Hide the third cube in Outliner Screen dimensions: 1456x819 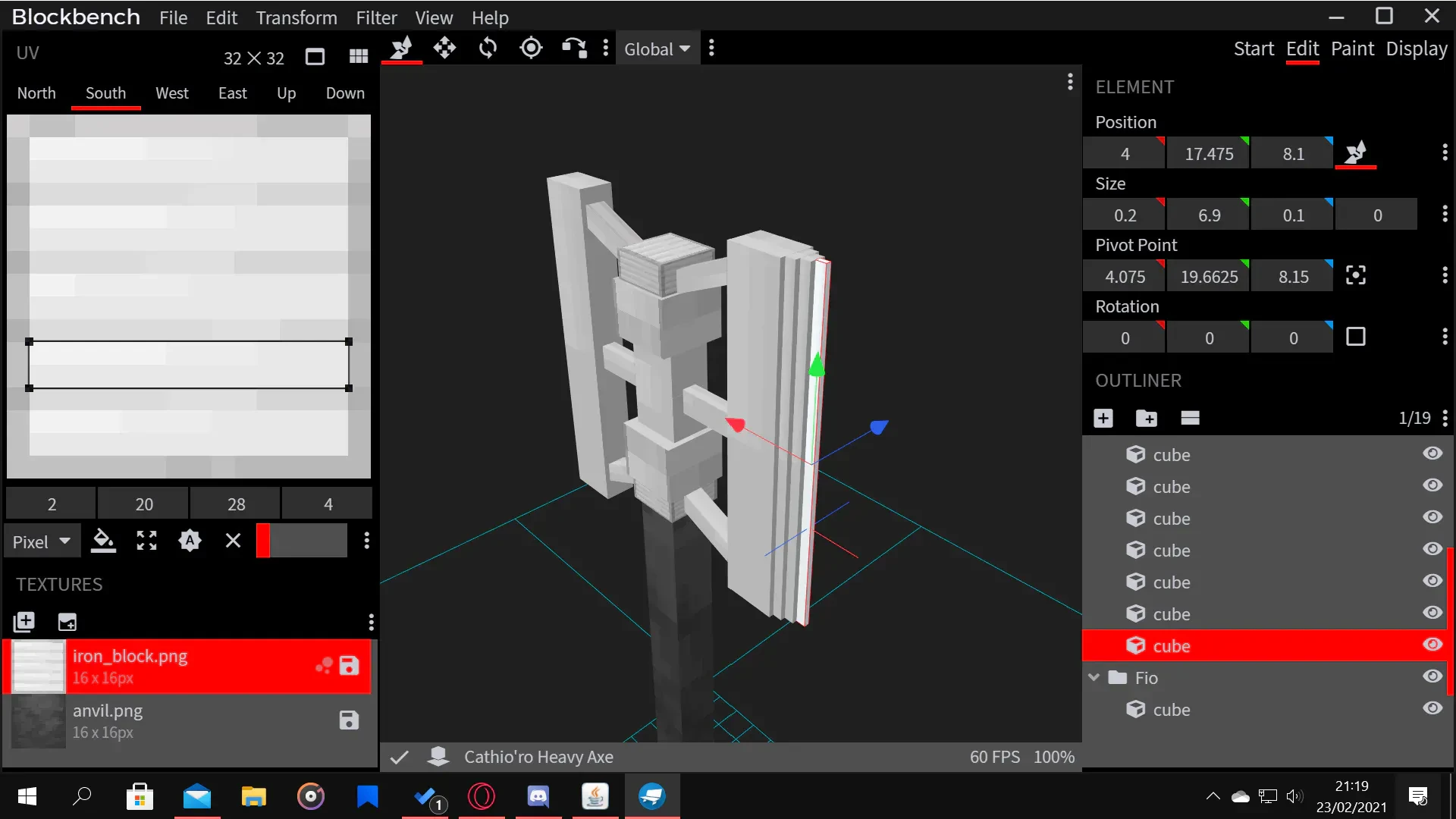pyautogui.click(x=1432, y=517)
